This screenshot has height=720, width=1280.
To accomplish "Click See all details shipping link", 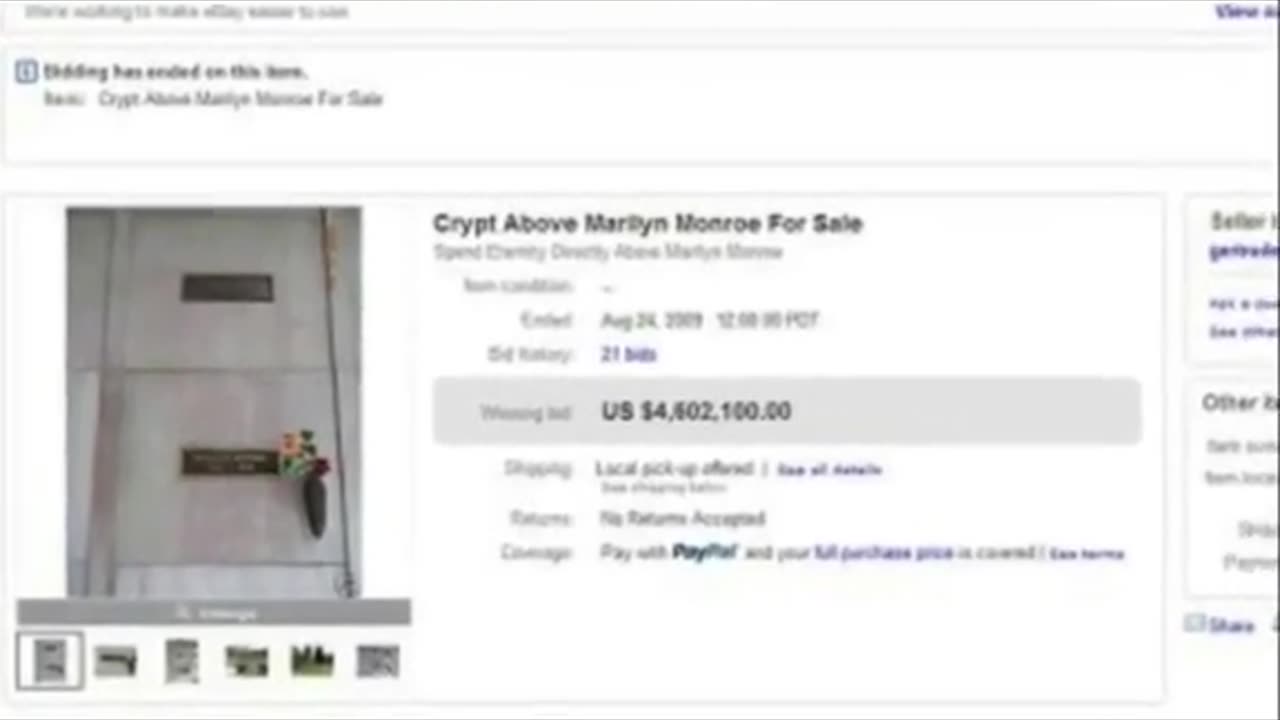I will pos(829,469).
